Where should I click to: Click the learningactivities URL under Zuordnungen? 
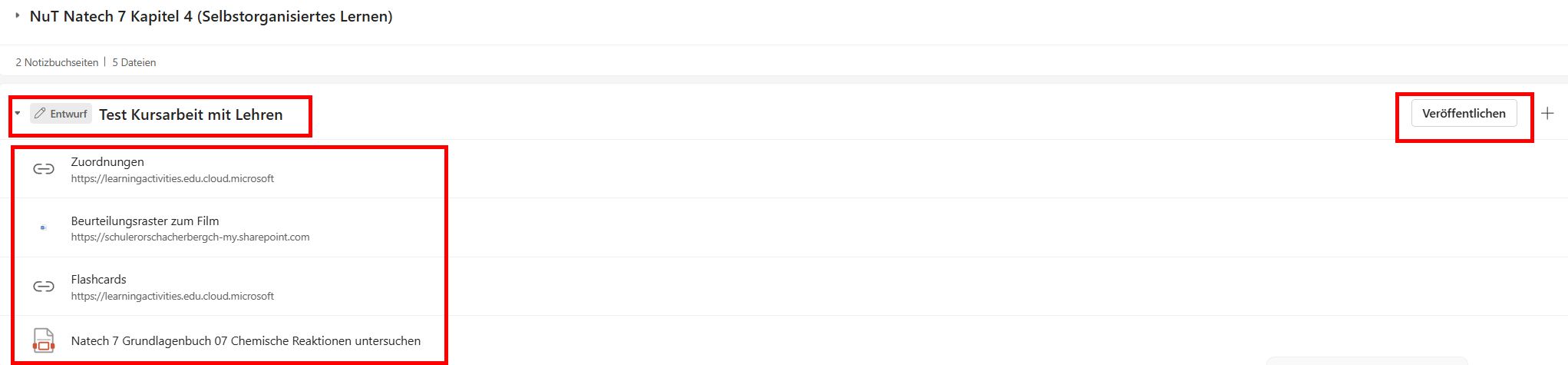(173, 178)
